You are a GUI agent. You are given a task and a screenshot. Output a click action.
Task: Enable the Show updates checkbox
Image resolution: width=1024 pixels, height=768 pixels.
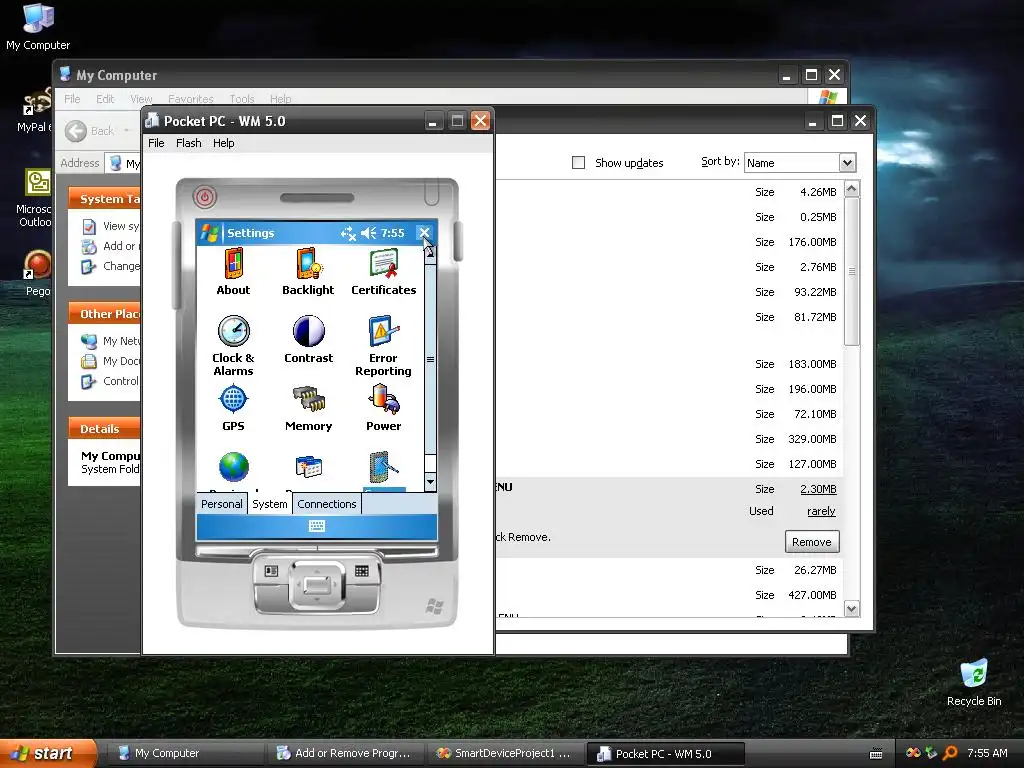click(x=579, y=163)
